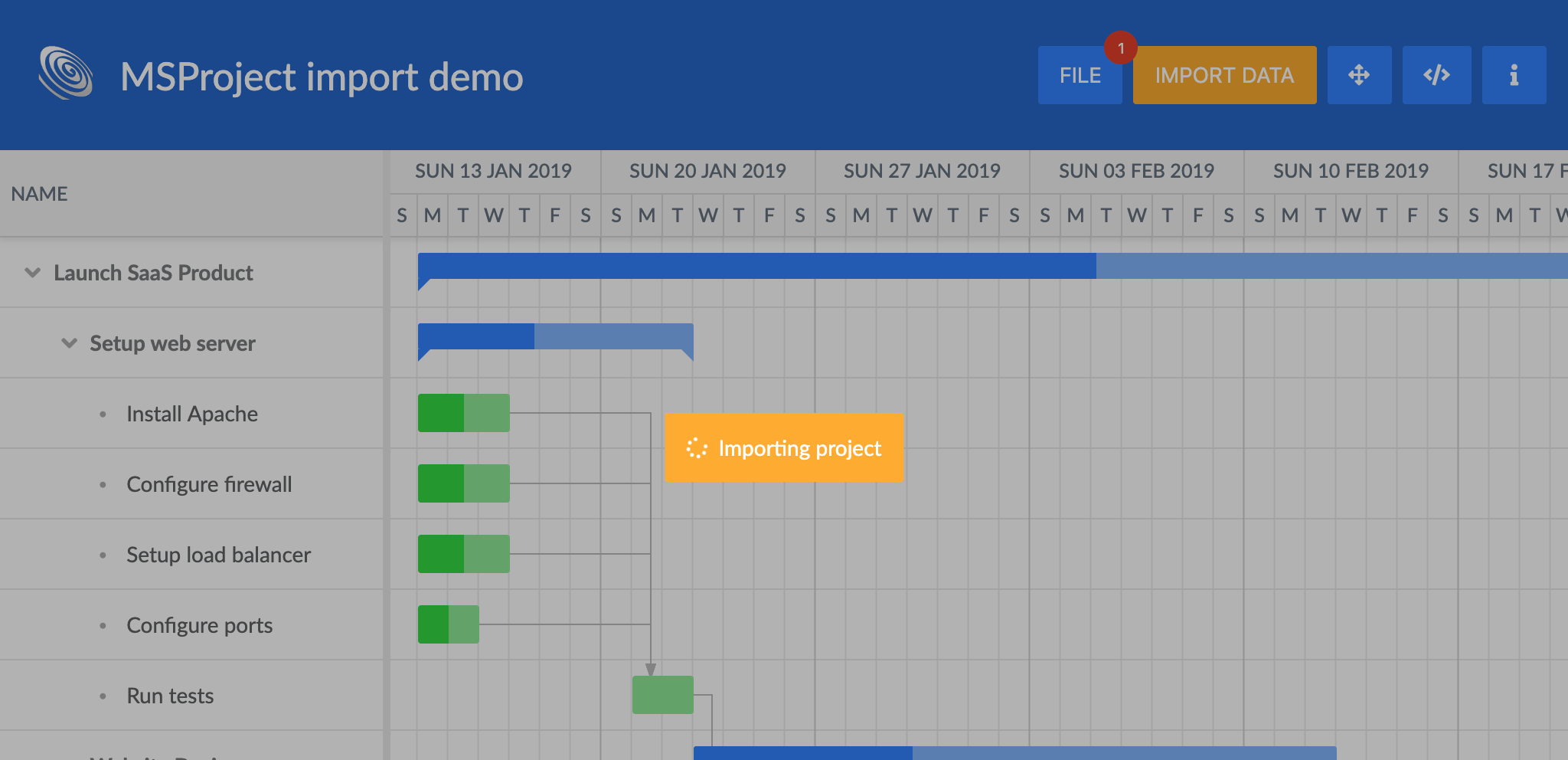Select the Install Apache row
The image size is (1568, 760).
click(x=191, y=414)
